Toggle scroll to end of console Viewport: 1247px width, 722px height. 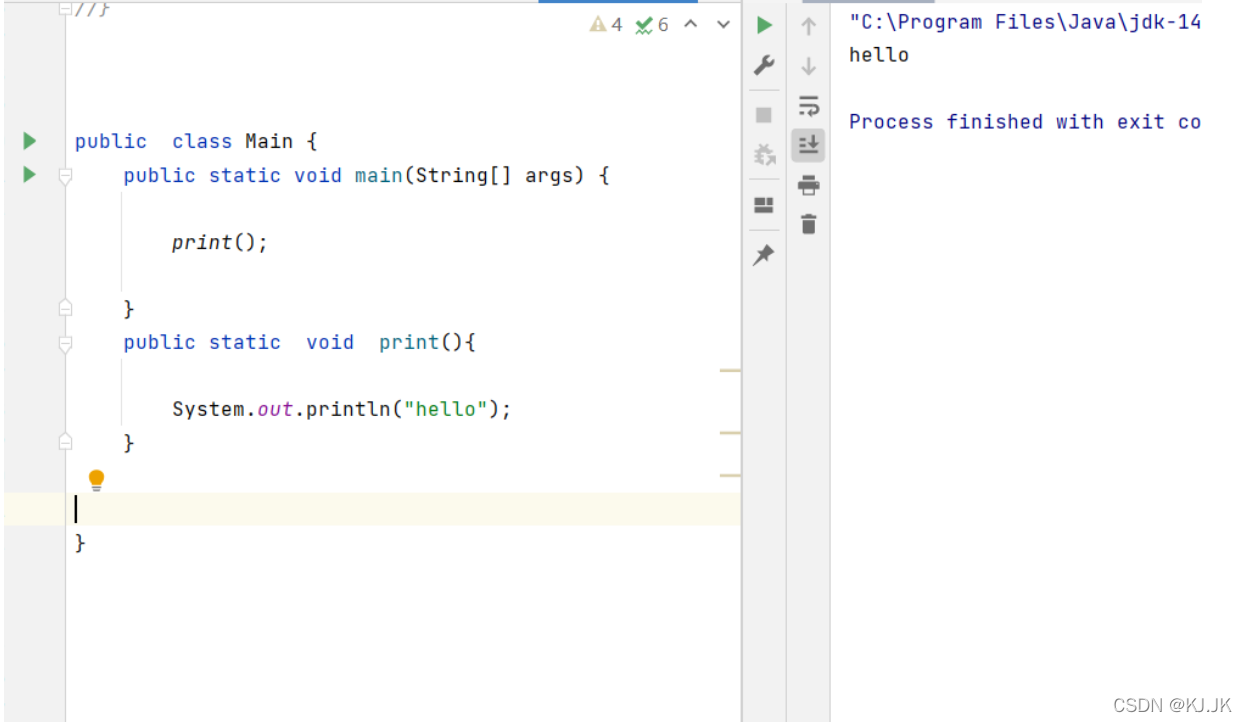tap(808, 145)
